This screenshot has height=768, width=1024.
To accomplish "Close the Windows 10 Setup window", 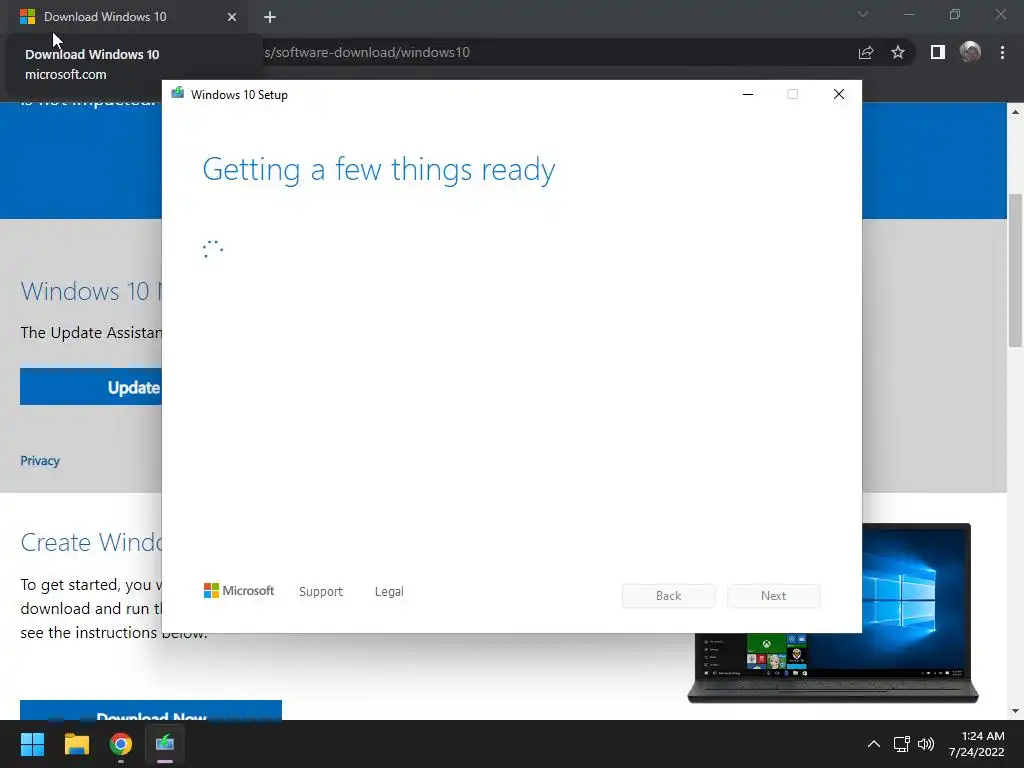I will tap(839, 95).
